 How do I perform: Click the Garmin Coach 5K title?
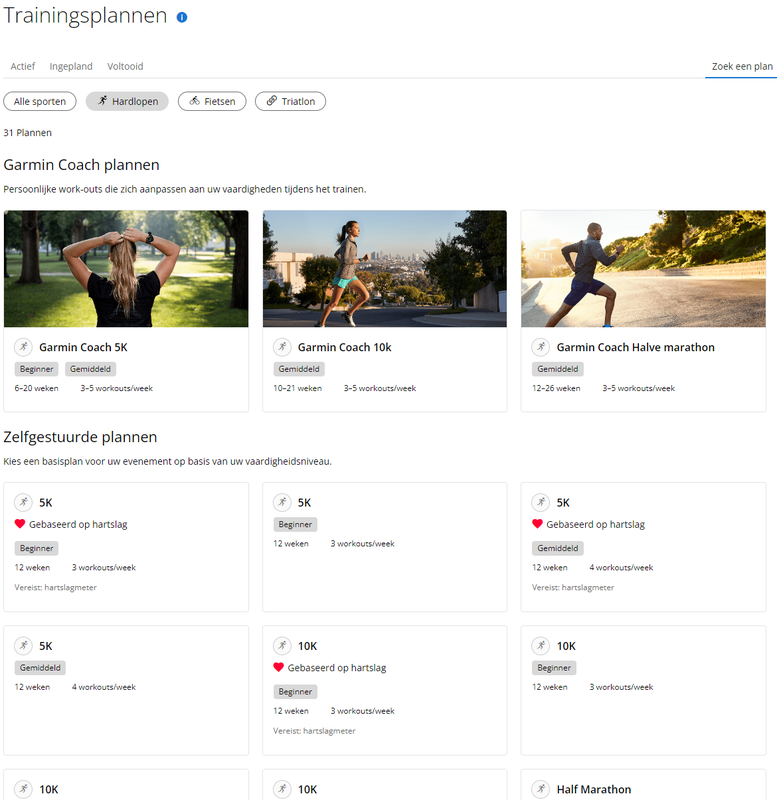pyautogui.click(x=83, y=347)
